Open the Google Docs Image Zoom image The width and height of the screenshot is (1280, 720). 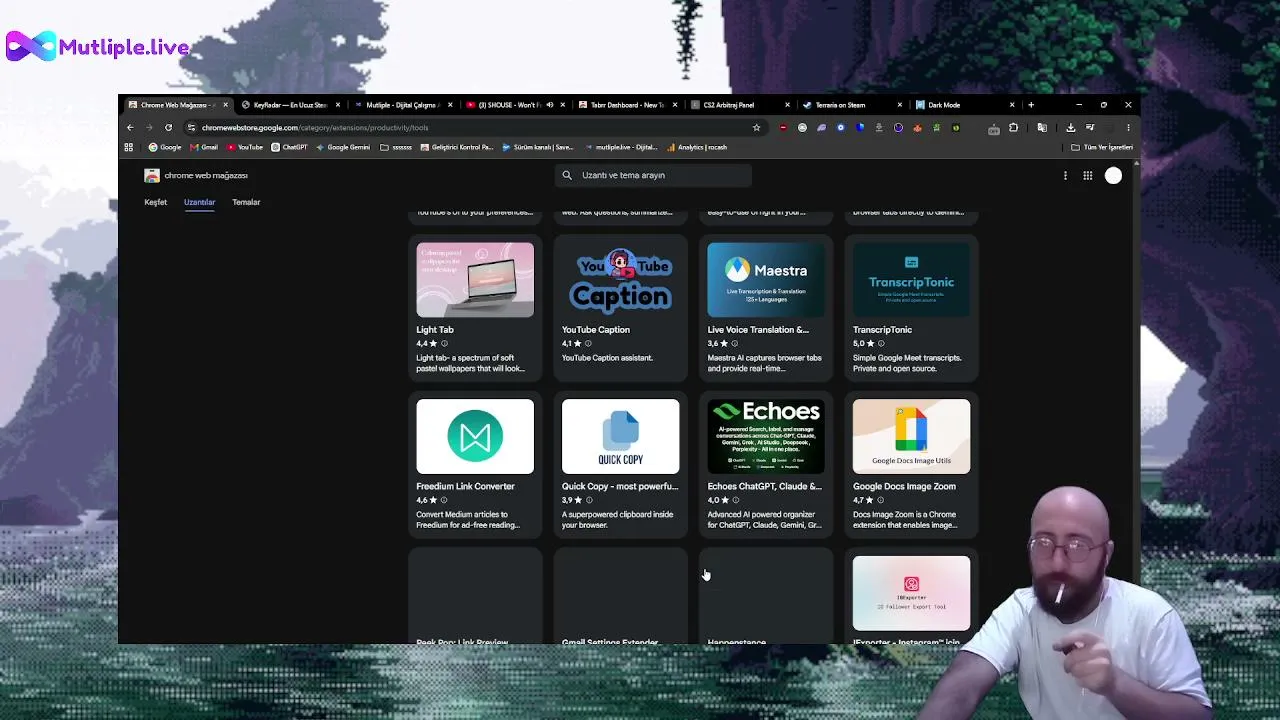coord(911,436)
